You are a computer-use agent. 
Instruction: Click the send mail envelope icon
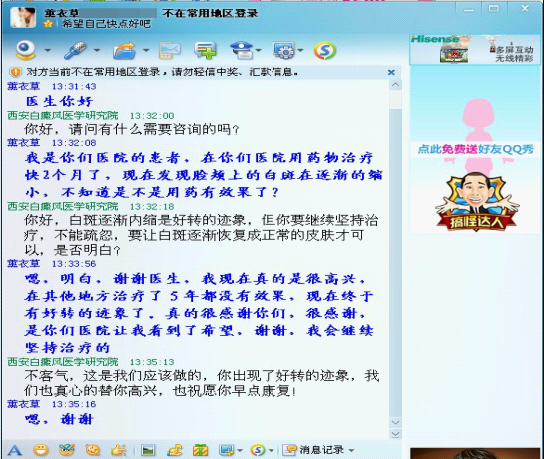tap(170, 50)
